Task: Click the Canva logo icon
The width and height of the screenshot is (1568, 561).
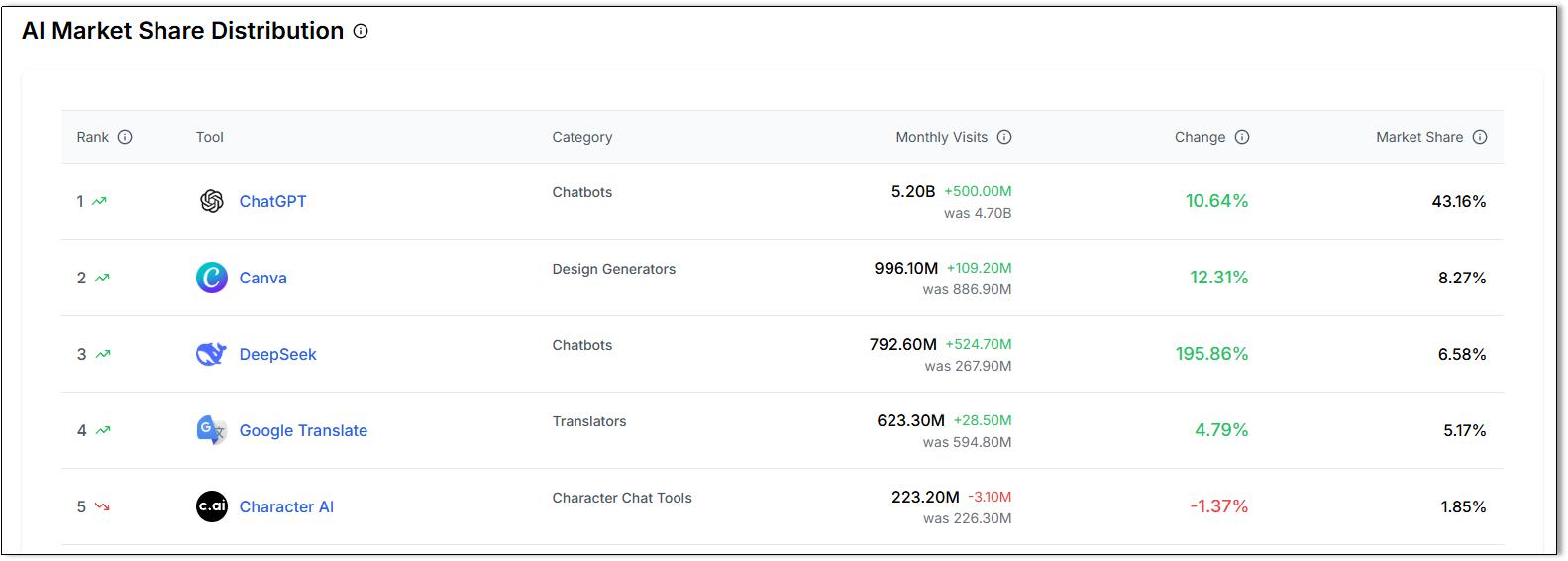Action: coord(212,278)
